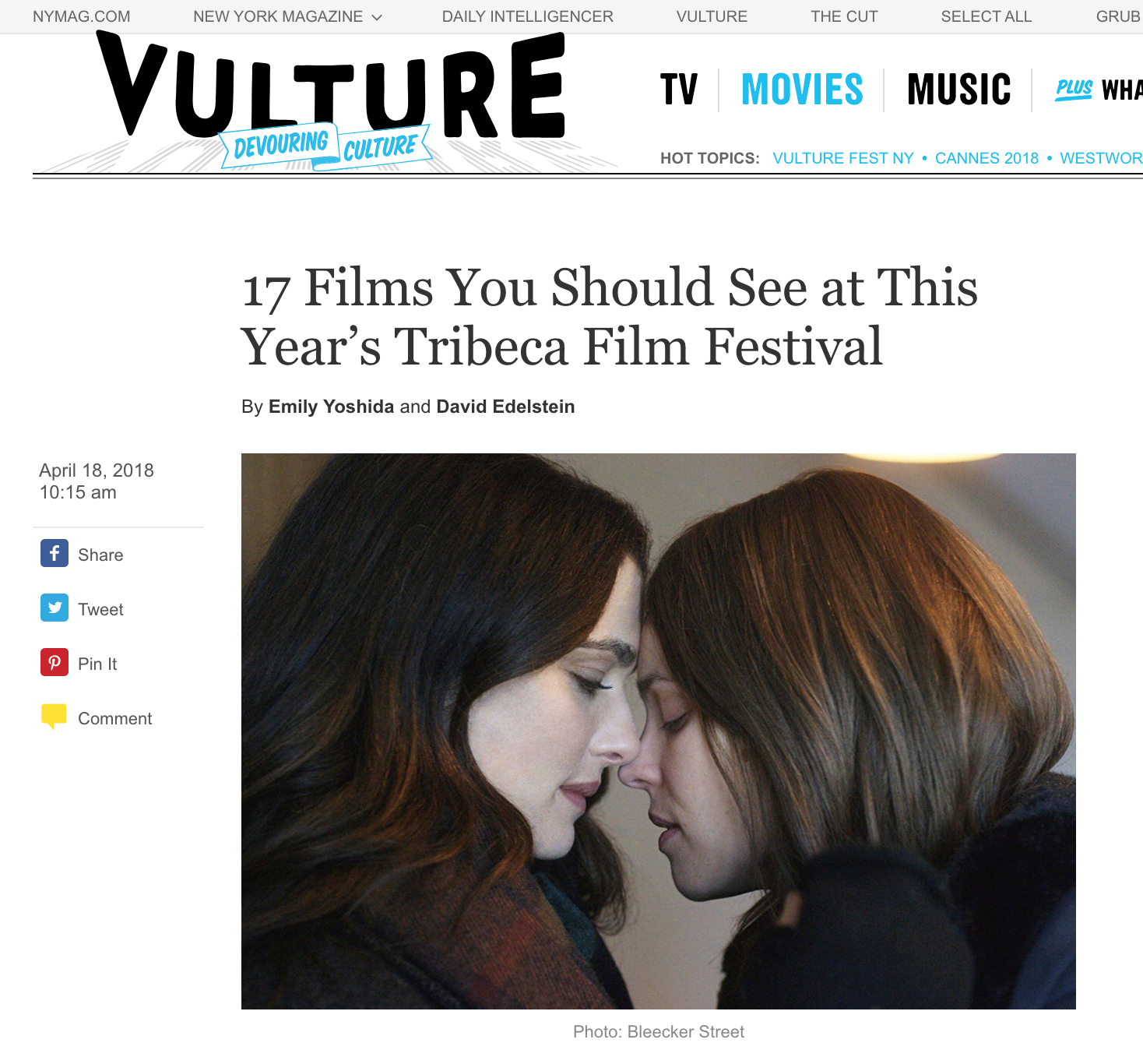This screenshot has height=1064, width=1143.
Task: Click the yellow comment bubble icon
Action: click(x=54, y=717)
